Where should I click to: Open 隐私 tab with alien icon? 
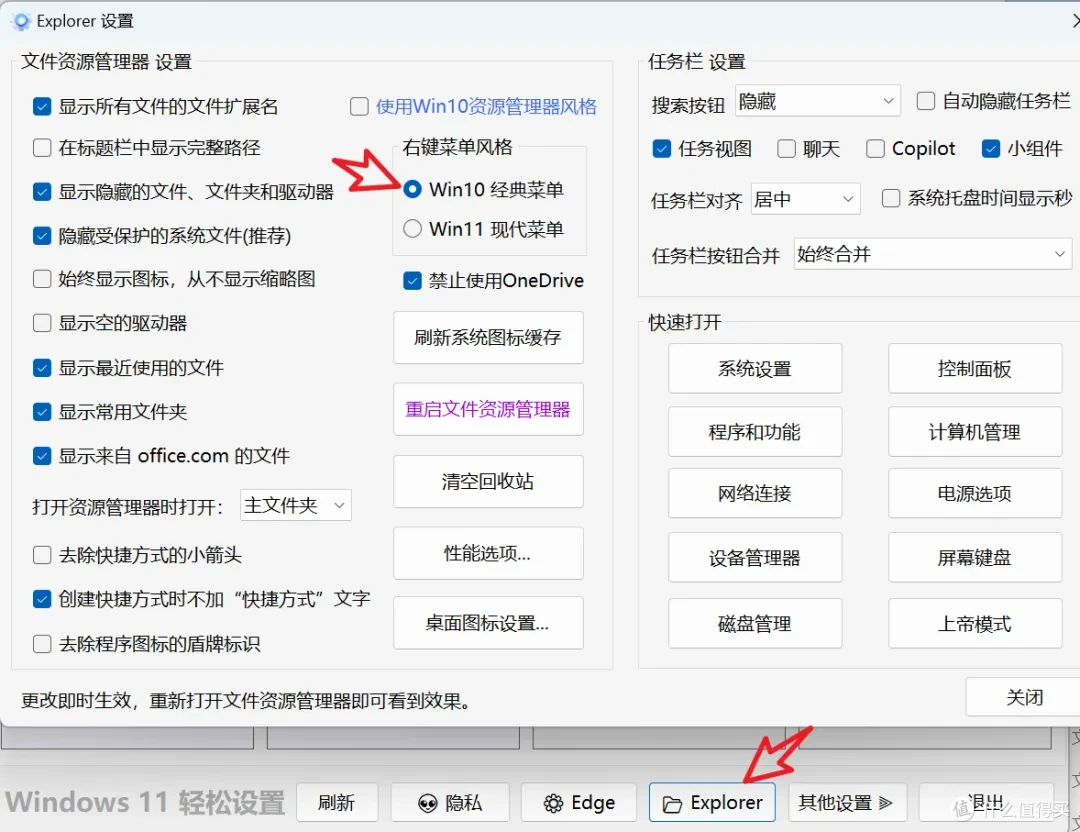pos(450,802)
